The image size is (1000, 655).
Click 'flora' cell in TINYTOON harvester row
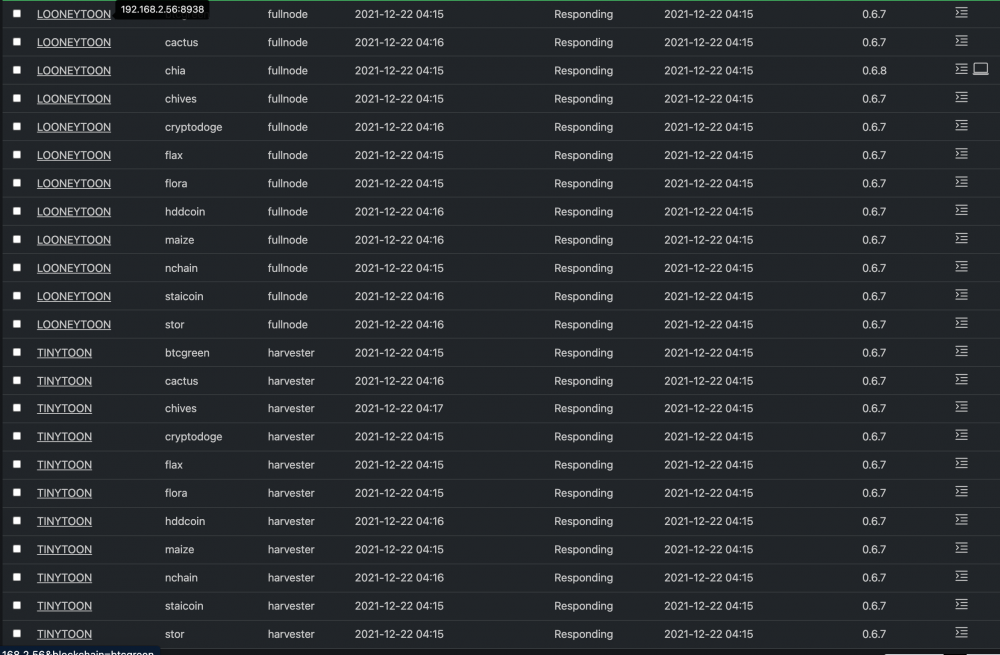point(176,493)
